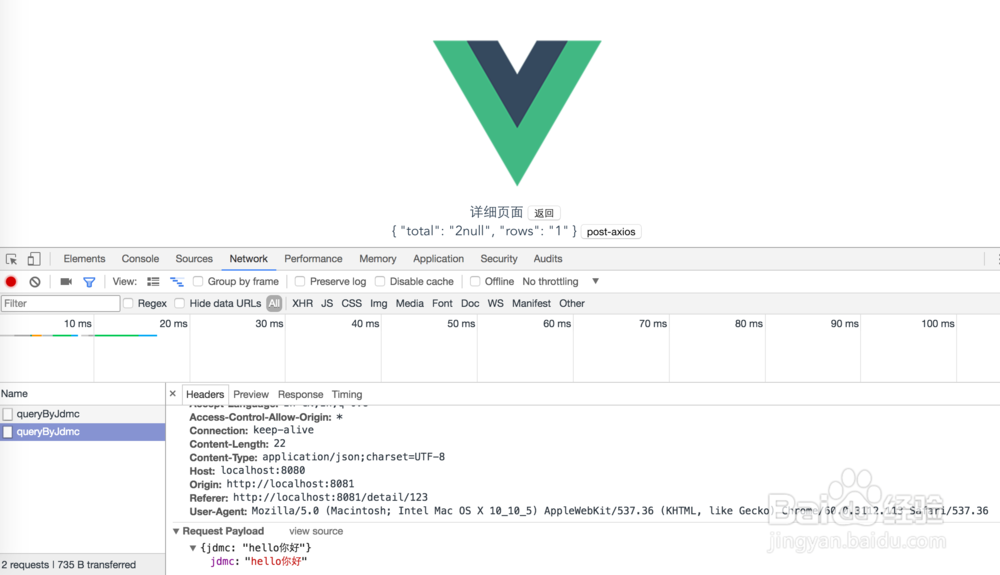This screenshot has width=1000, height=575.
Task: Click view source link for payload
Action: [316, 531]
